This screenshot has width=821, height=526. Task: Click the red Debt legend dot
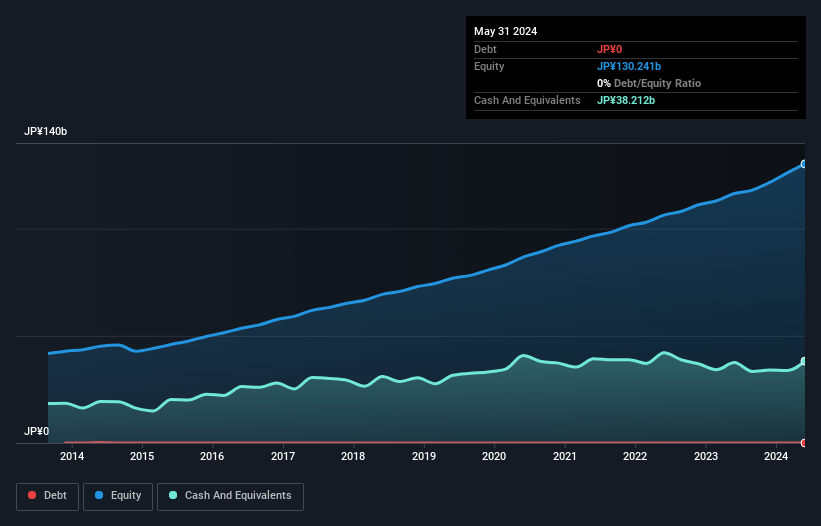click(x=32, y=496)
